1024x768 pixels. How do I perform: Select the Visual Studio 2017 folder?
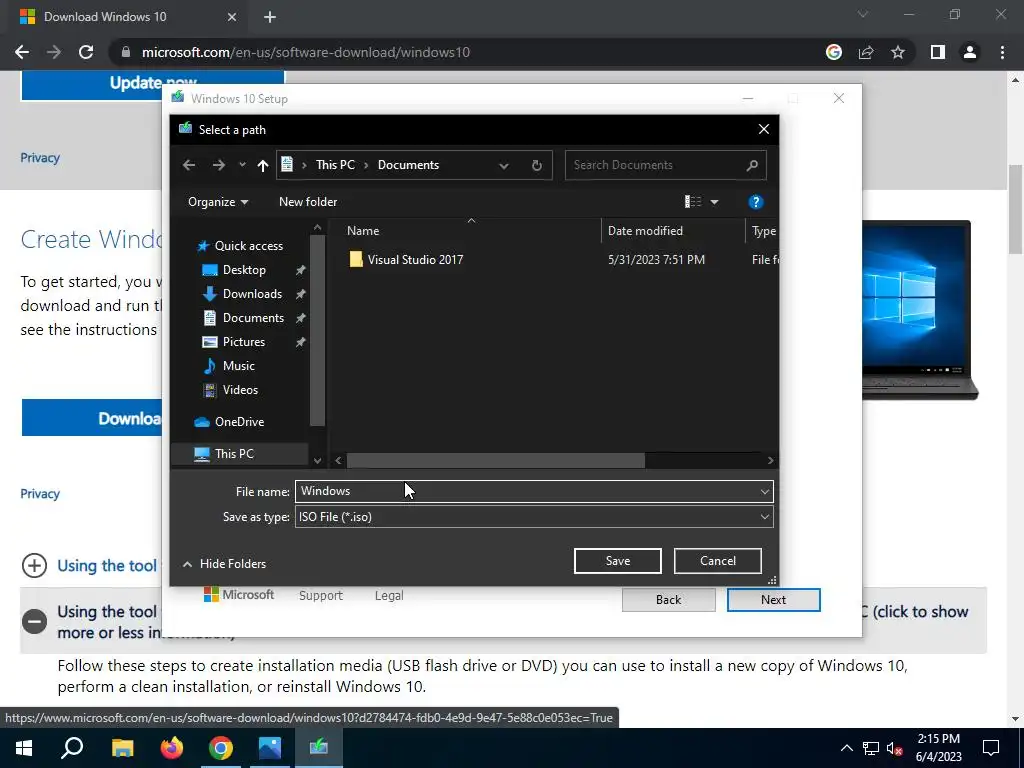[x=415, y=260]
